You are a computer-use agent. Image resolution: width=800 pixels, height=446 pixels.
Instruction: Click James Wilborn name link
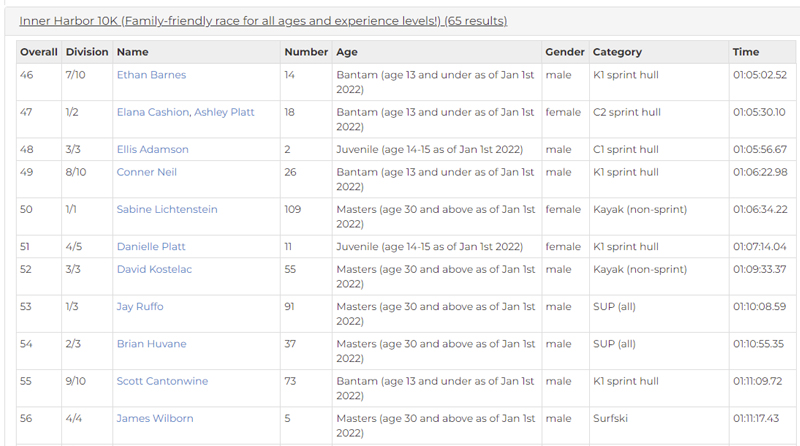[155, 419]
